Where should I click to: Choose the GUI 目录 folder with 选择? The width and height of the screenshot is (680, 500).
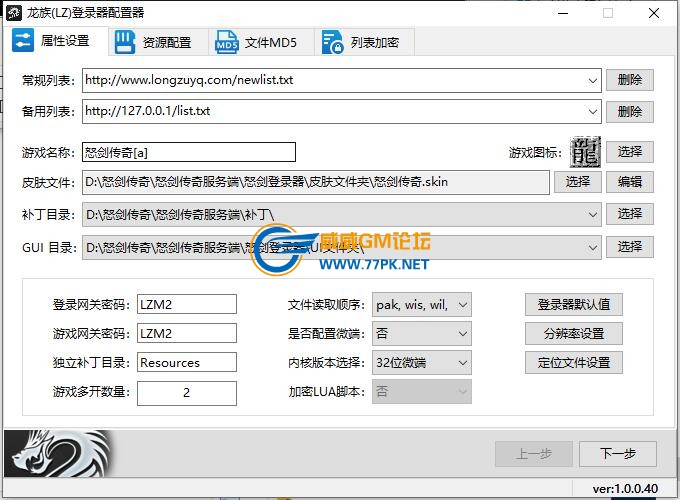pyautogui.click(x=630, y=247)
